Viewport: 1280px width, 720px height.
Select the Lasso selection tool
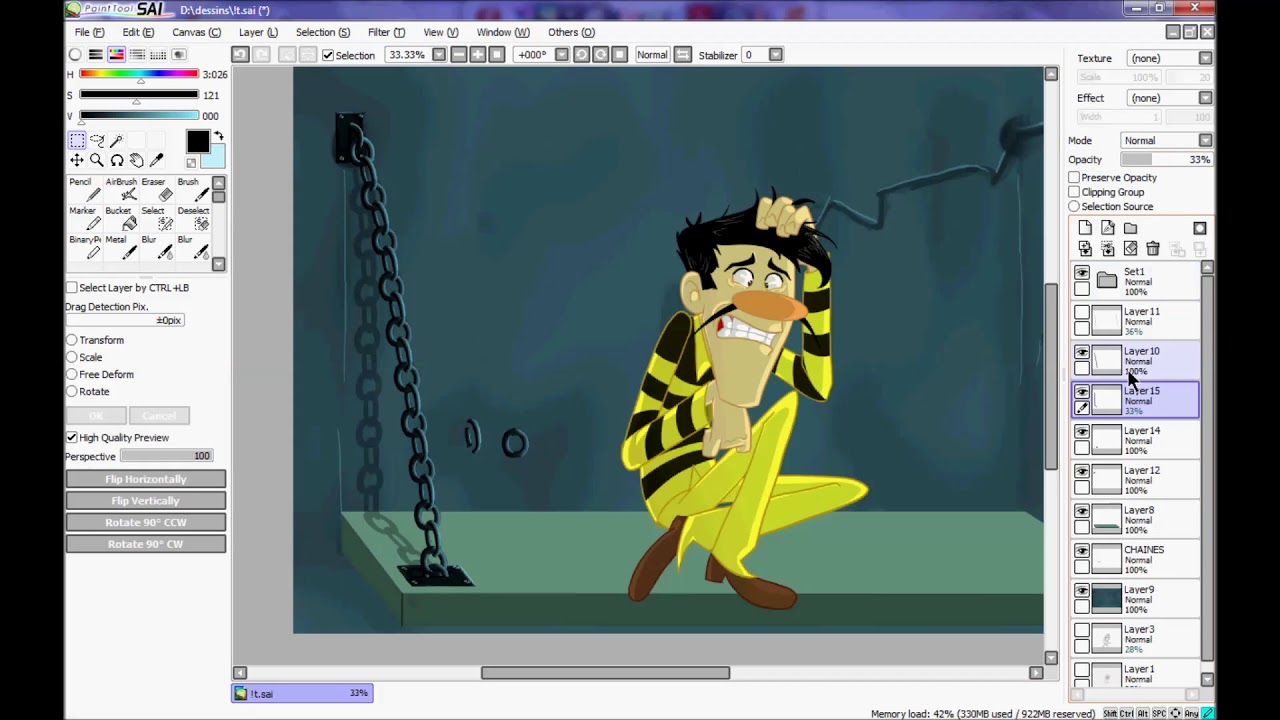(97, 141)
